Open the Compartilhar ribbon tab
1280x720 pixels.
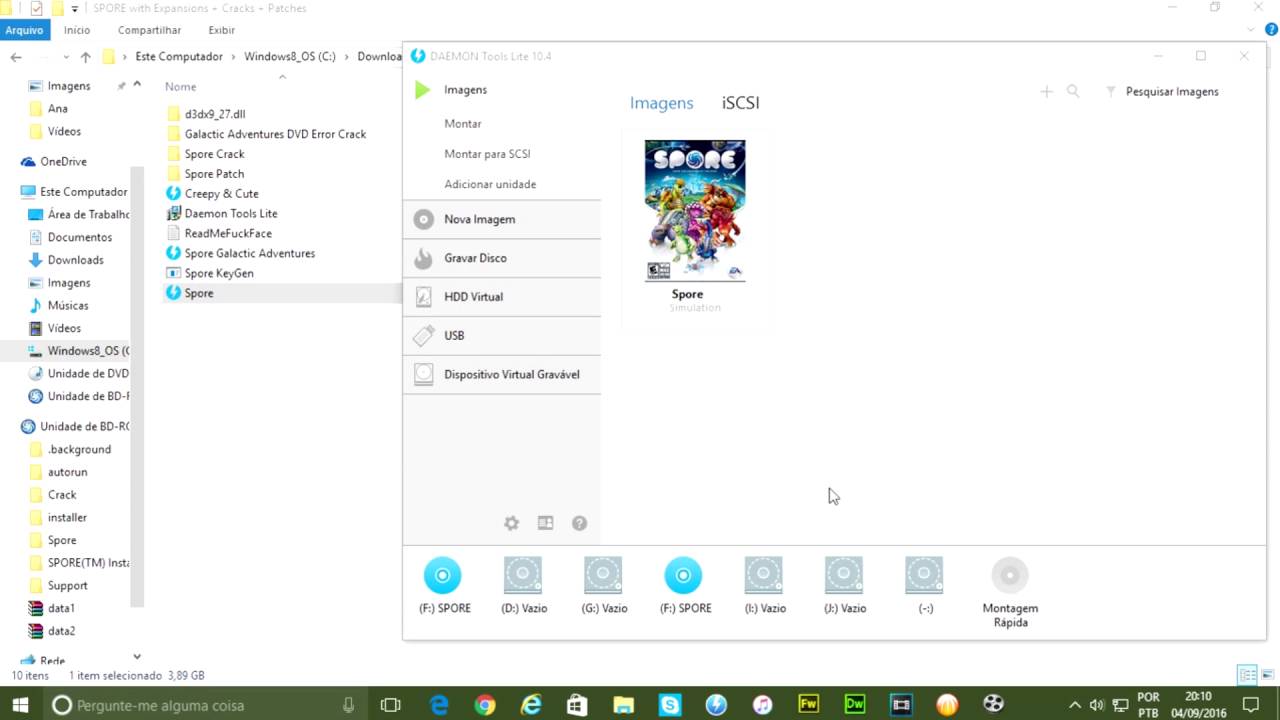149,30
